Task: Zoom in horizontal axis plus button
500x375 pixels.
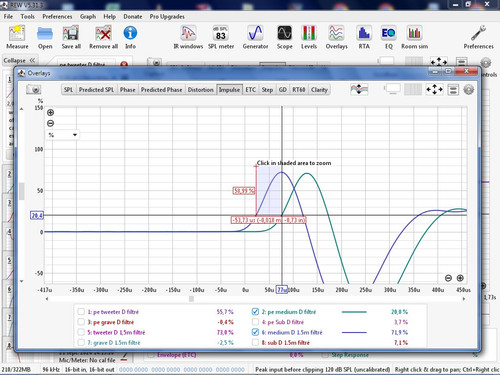Action: coord(460,278)
